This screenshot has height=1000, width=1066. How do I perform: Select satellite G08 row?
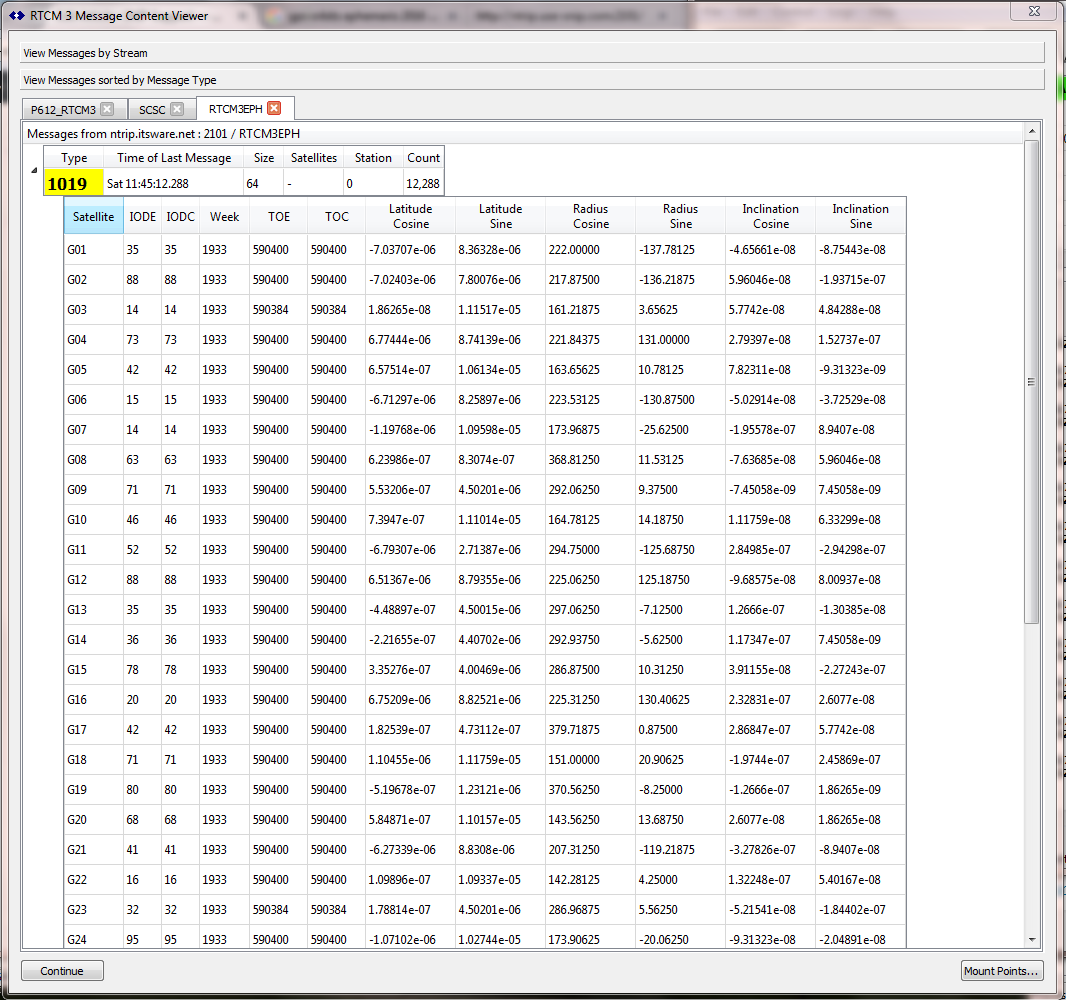485,460
